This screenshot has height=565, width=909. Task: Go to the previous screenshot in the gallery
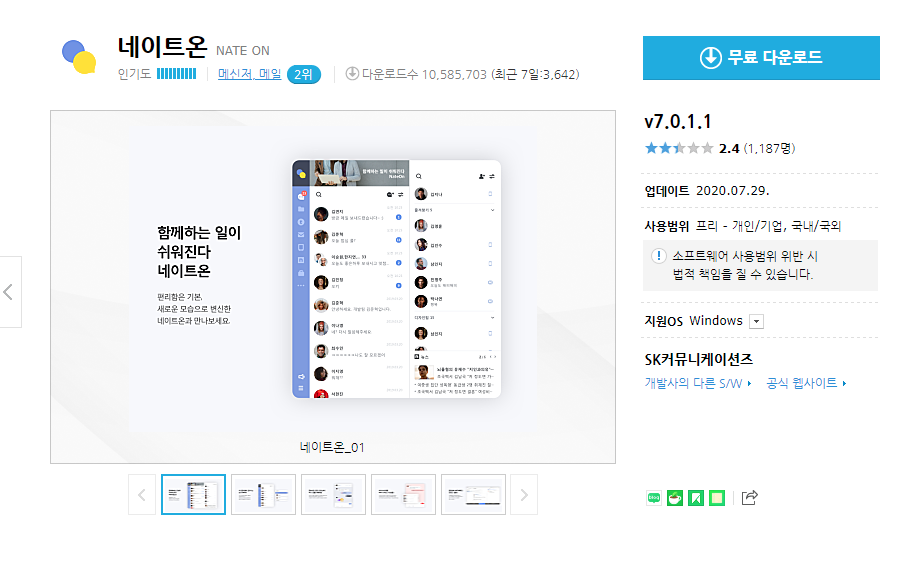(10, 291)
